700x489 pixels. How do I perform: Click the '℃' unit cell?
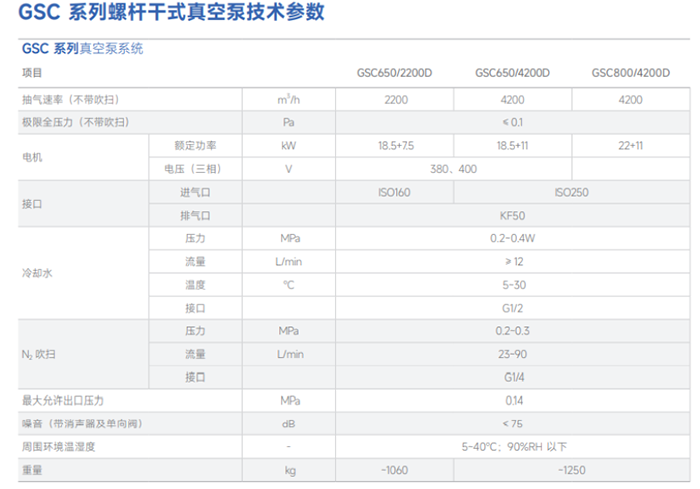pyautogui.click(x=289, y=285)
